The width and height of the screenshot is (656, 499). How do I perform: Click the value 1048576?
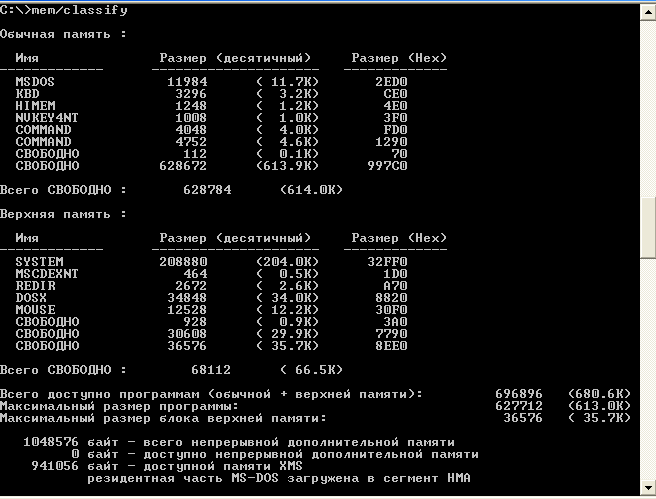pyautogui.click(x=51, y=442)
